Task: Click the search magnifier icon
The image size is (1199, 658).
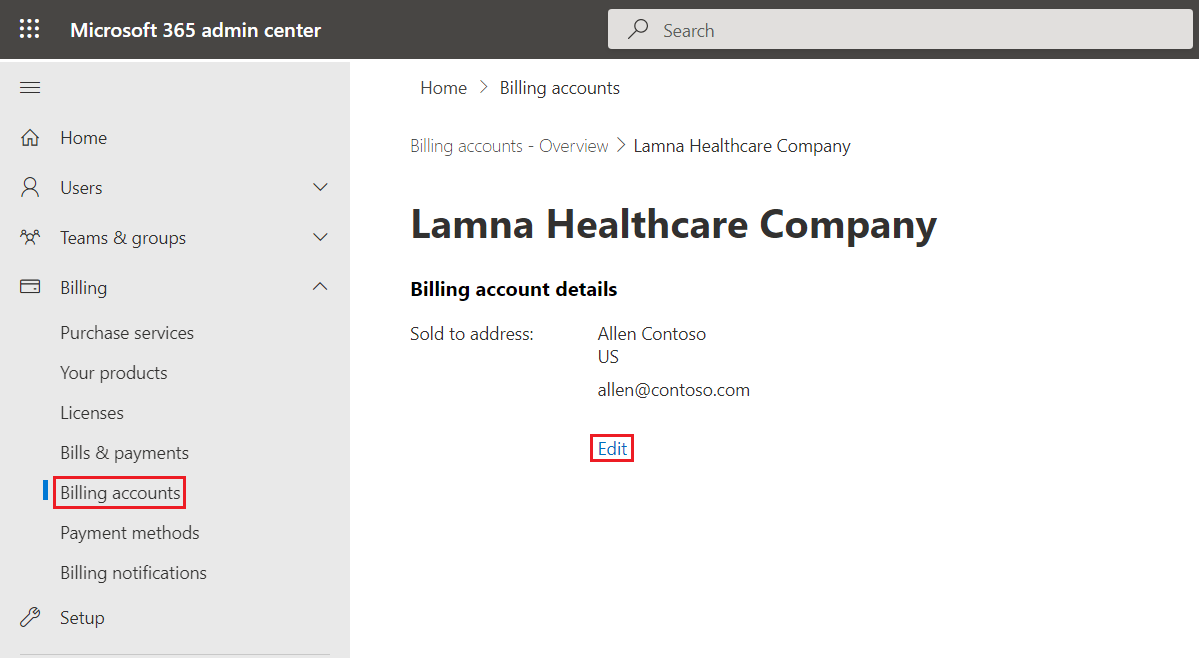Action: tap(638, 29)
